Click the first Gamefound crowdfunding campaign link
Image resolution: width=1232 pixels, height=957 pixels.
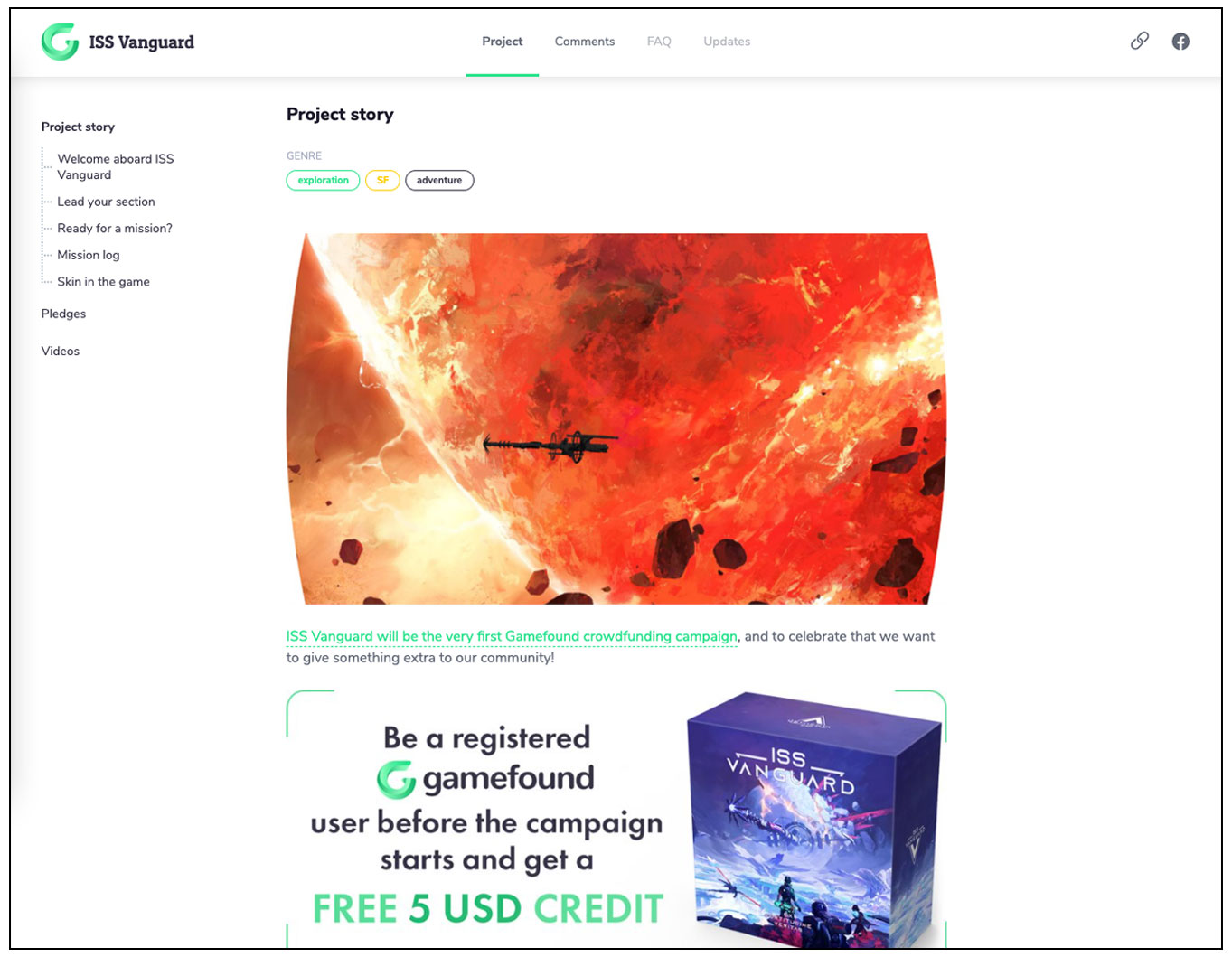click(512, 636)
